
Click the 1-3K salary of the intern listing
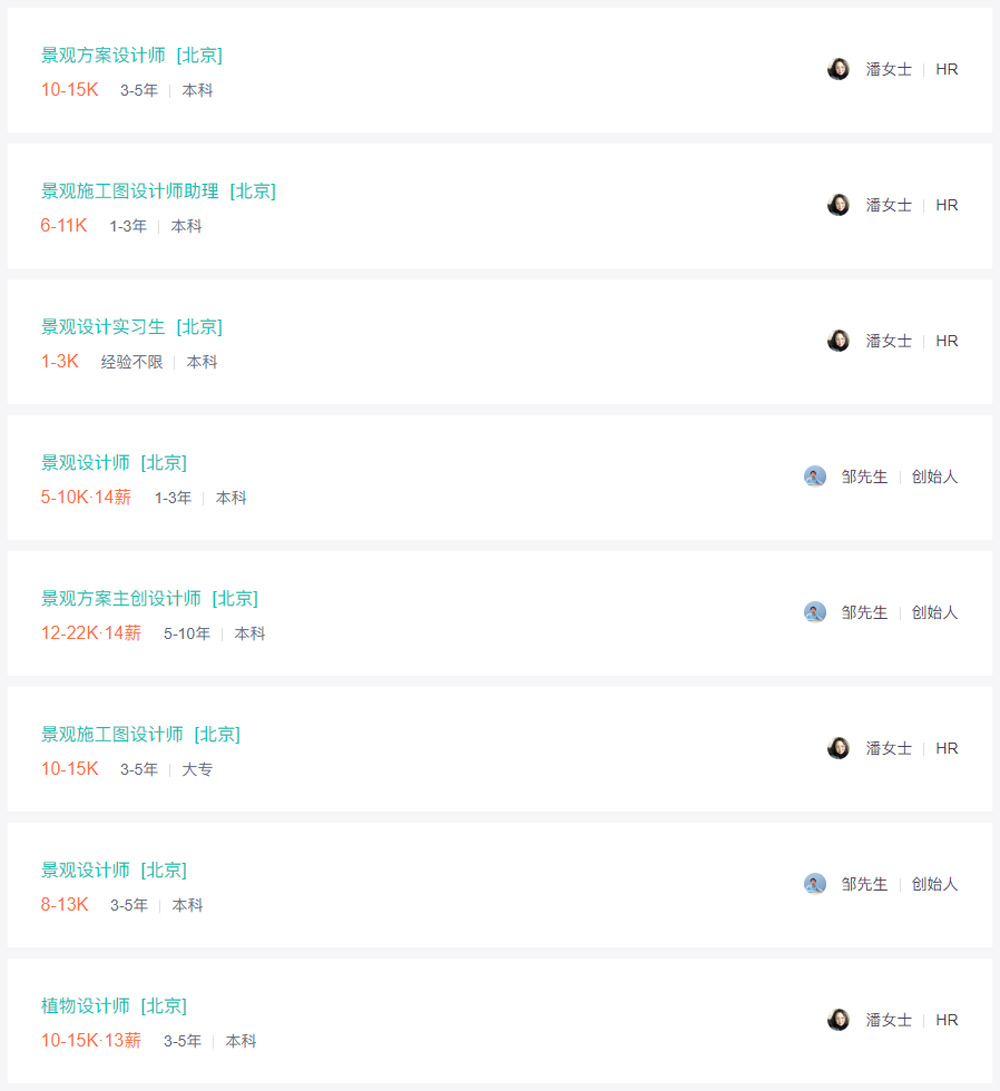(60, 361)
